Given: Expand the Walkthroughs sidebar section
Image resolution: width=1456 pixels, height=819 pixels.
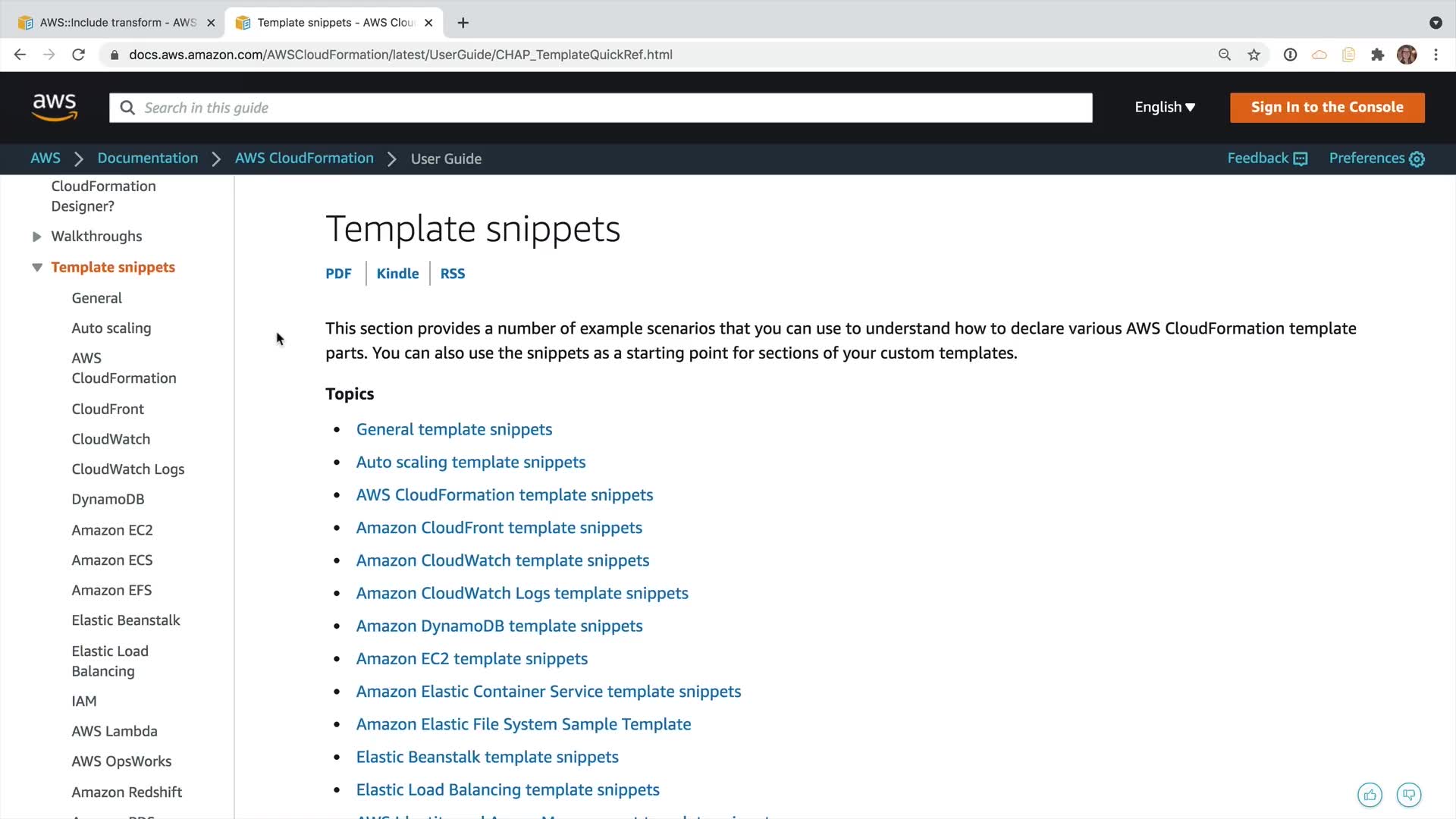Looking at the screenshot, I should click(x=36, y=237).
